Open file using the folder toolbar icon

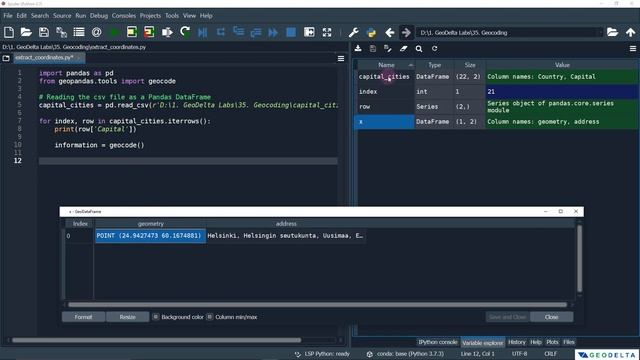tap(26, 32)
